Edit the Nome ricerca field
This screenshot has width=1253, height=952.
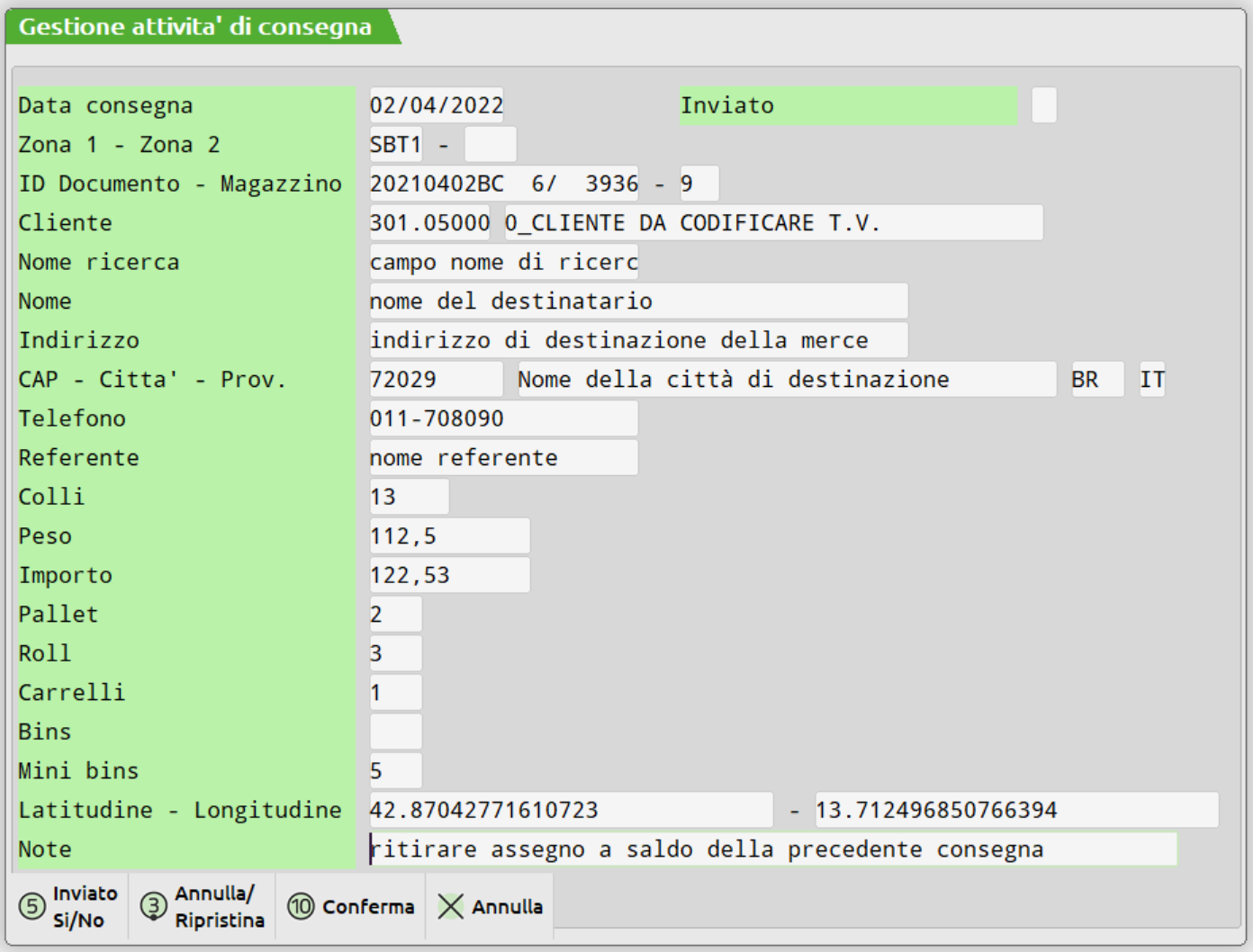[x=503, y=262]
